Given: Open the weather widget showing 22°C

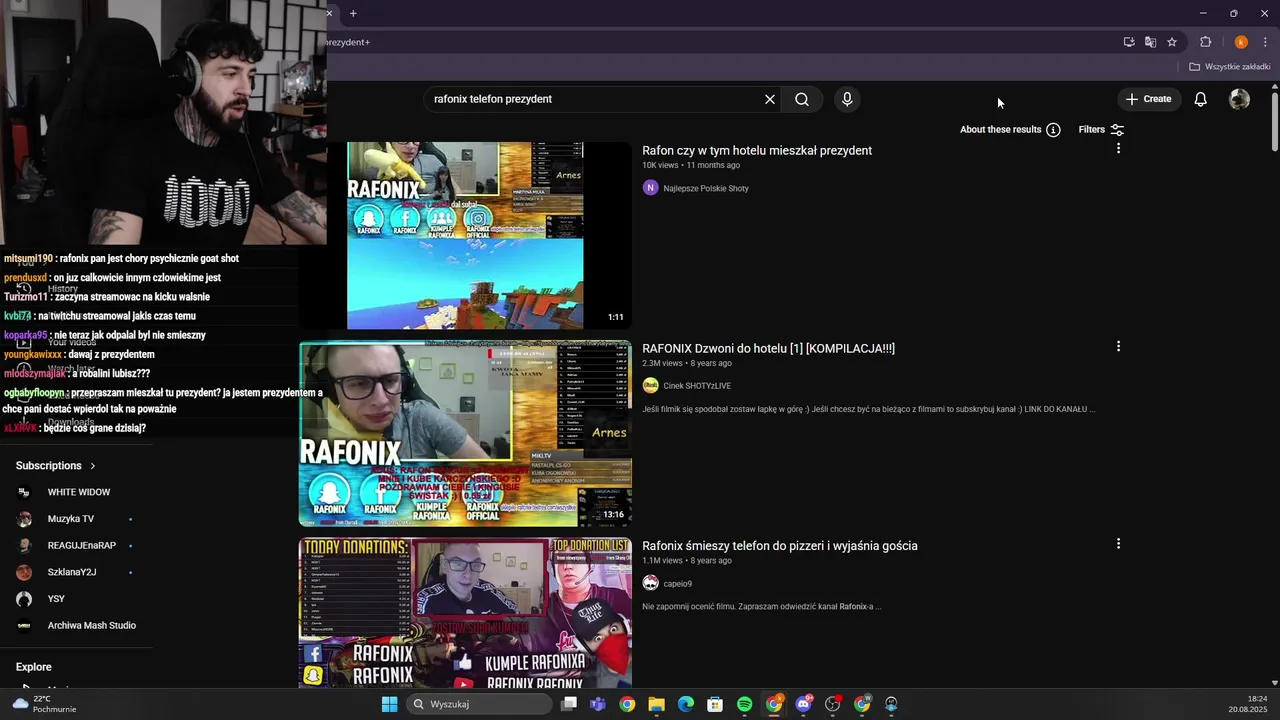Looking at the screenshot, I should pos(44,704).
